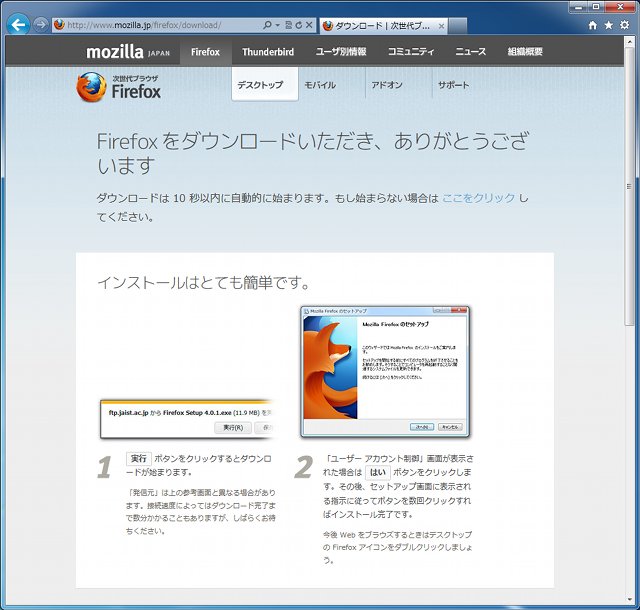Click the compatibility view icon in address bar
The image size is (640, 610).
[288, 25]
